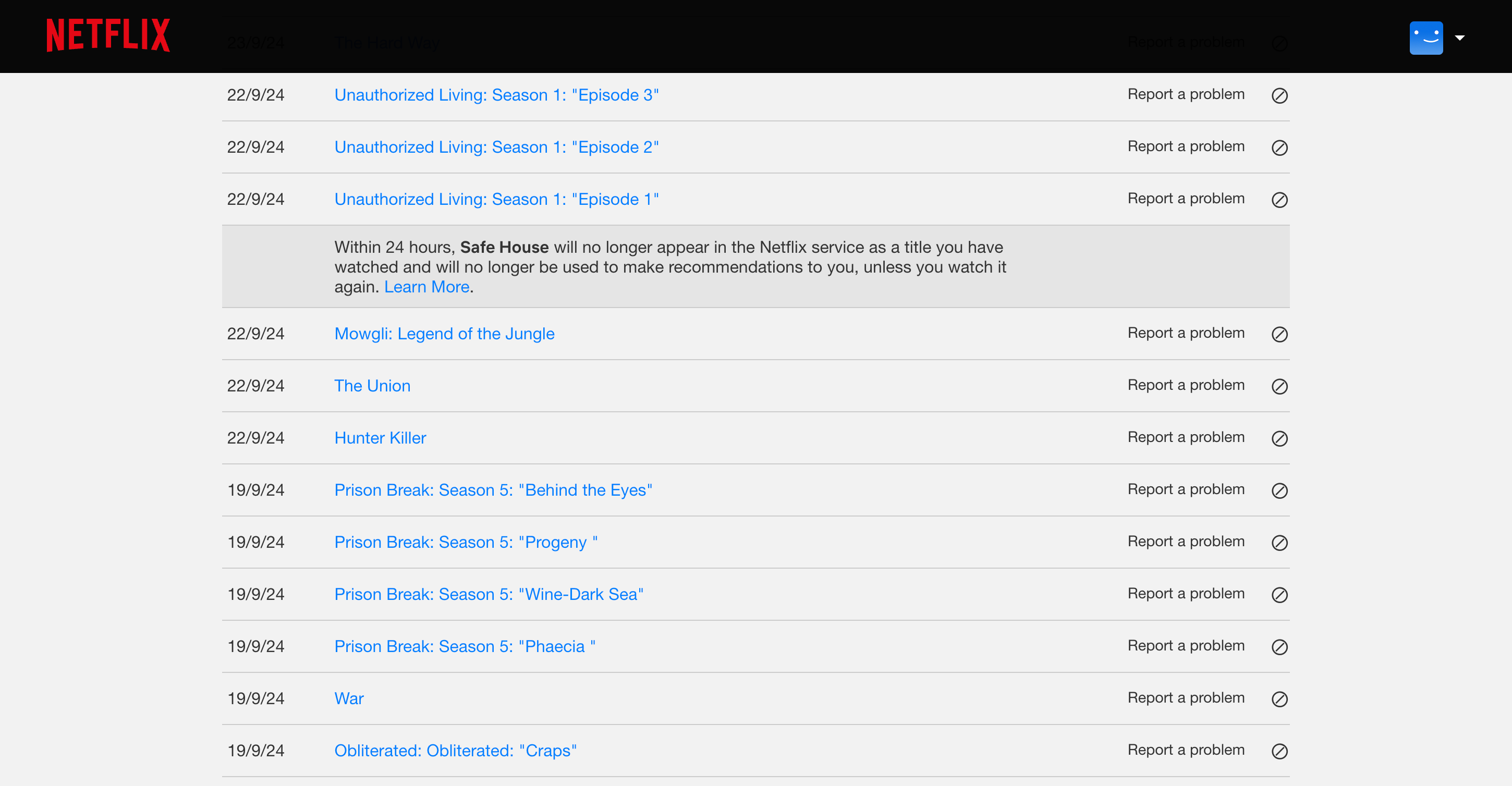Hide 'Obliterated: Craps' with its circle-slash icon
Viewport: 1512px width, 786px height.
tap(1279, 751)
